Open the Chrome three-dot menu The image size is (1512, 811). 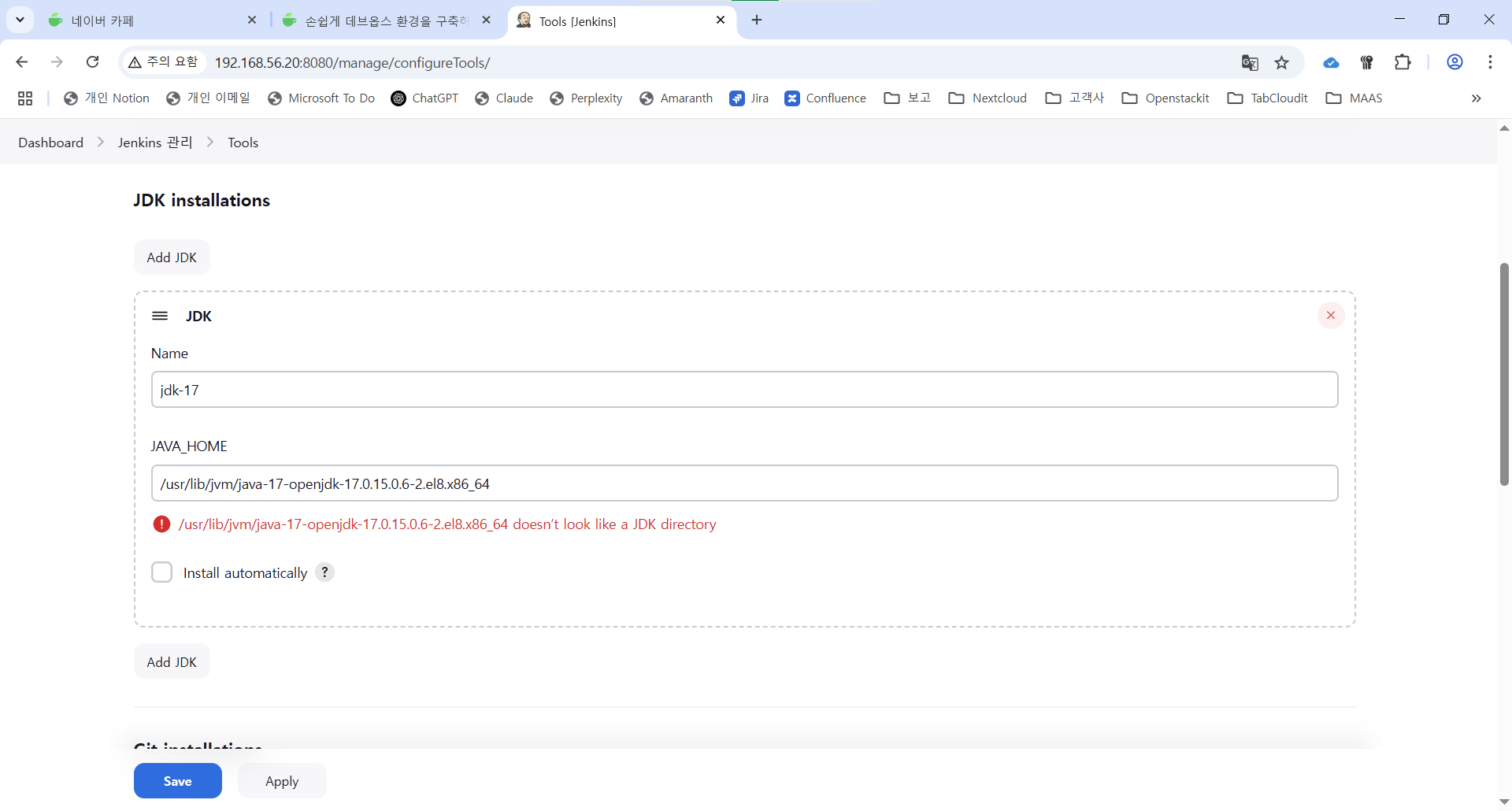pos(1490,62)
